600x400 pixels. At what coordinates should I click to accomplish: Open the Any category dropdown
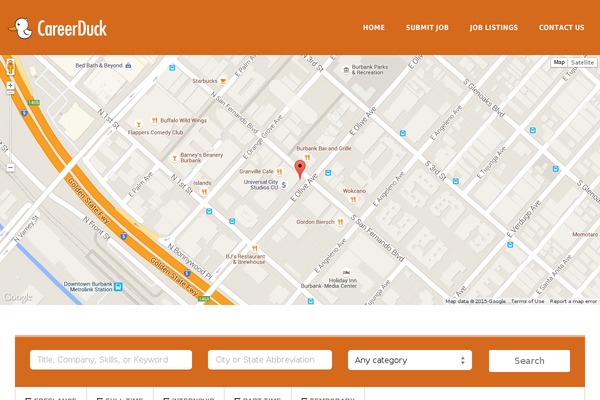(x=410, y=360)
